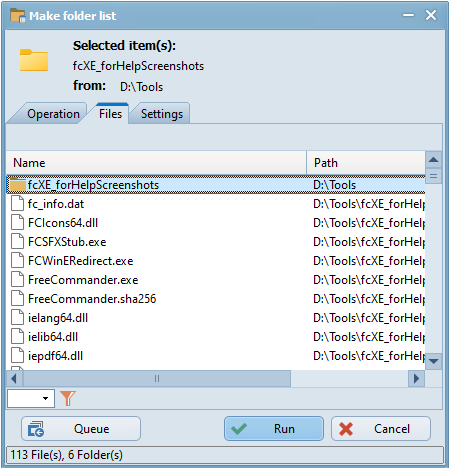This screenshot has width=449, height=468.
Task: Click the scroll down arrow of file list
Action: pyautogui.click(x=433, y=361)
